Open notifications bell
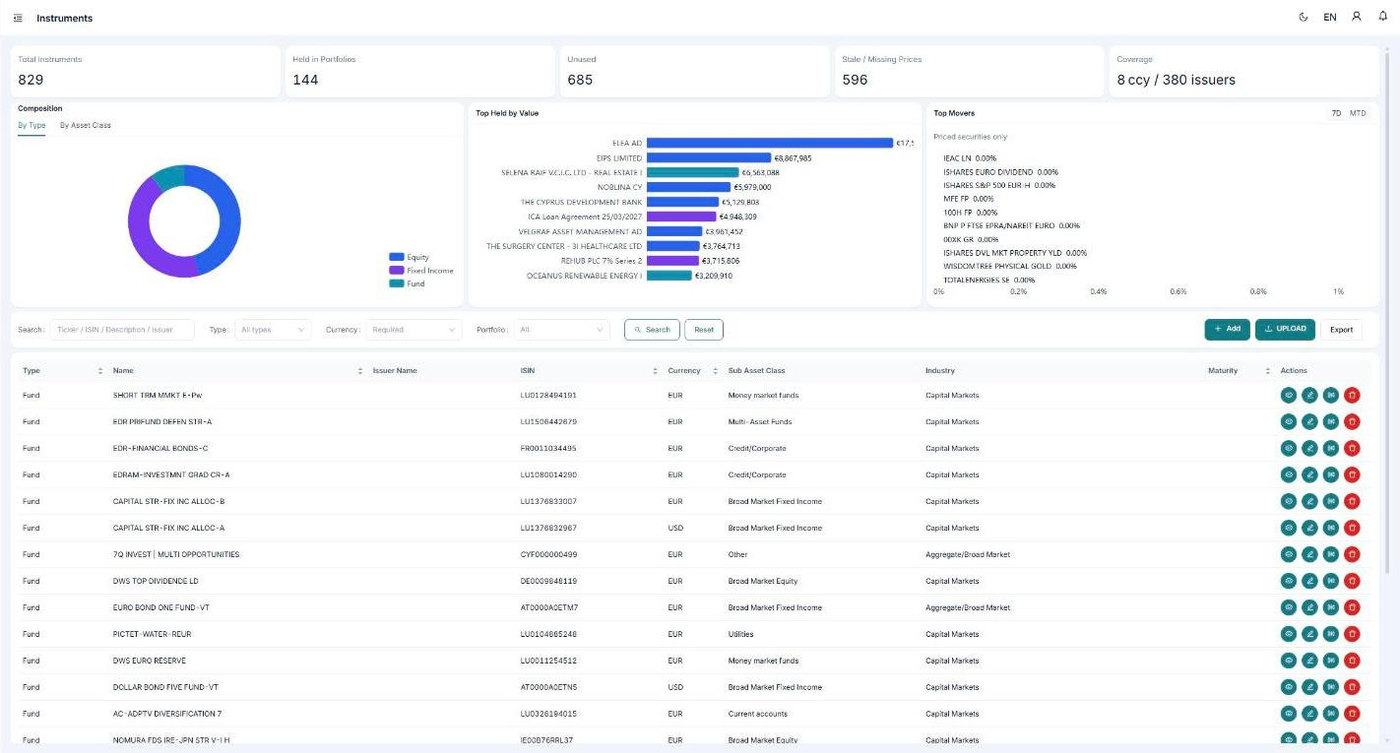Image resolution: width=1400 pixels, height=753 pixels. pos(1383,17)
